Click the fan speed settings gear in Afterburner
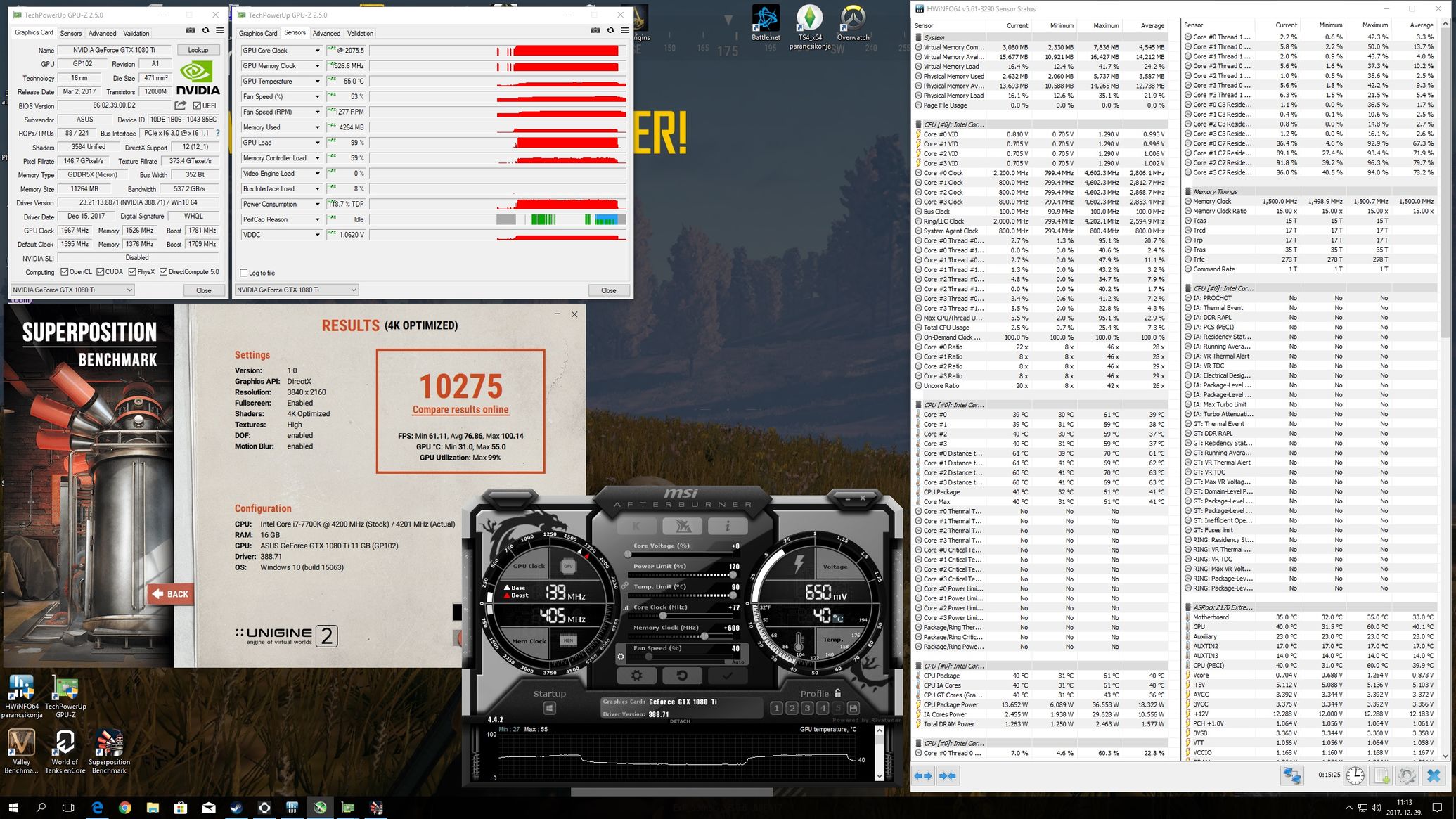Viewport: 1456px width, 819px height. click(x=620, y=657)
